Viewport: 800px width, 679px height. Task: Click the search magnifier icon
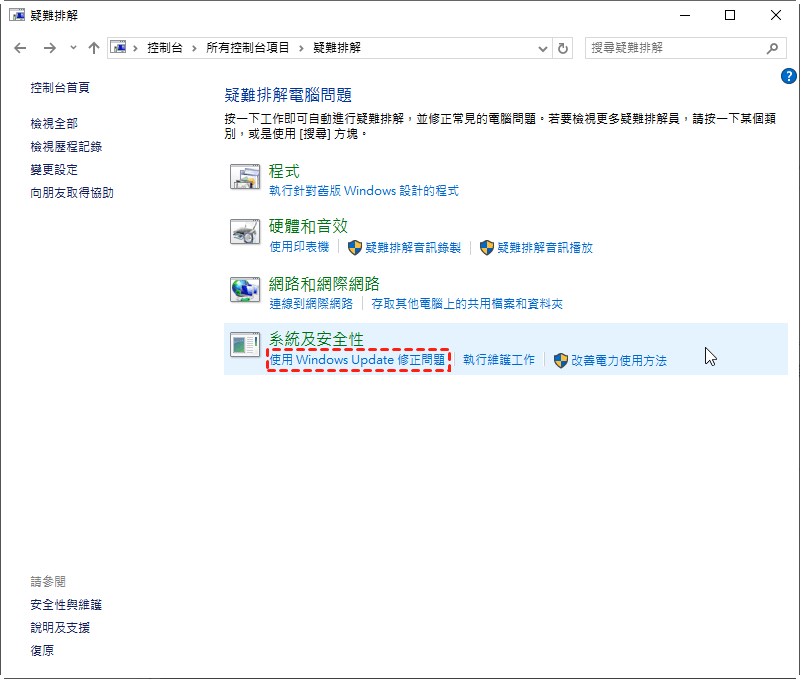pos(771,48)
